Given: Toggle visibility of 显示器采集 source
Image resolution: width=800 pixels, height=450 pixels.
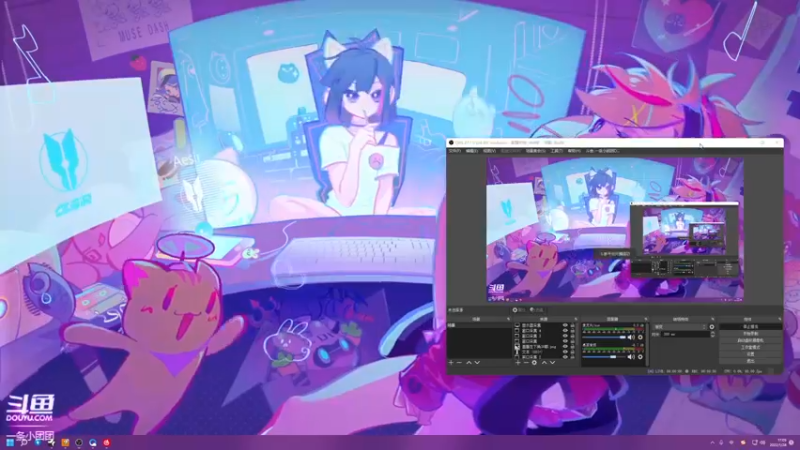Looking at the screenshot, I should (565, 325).
